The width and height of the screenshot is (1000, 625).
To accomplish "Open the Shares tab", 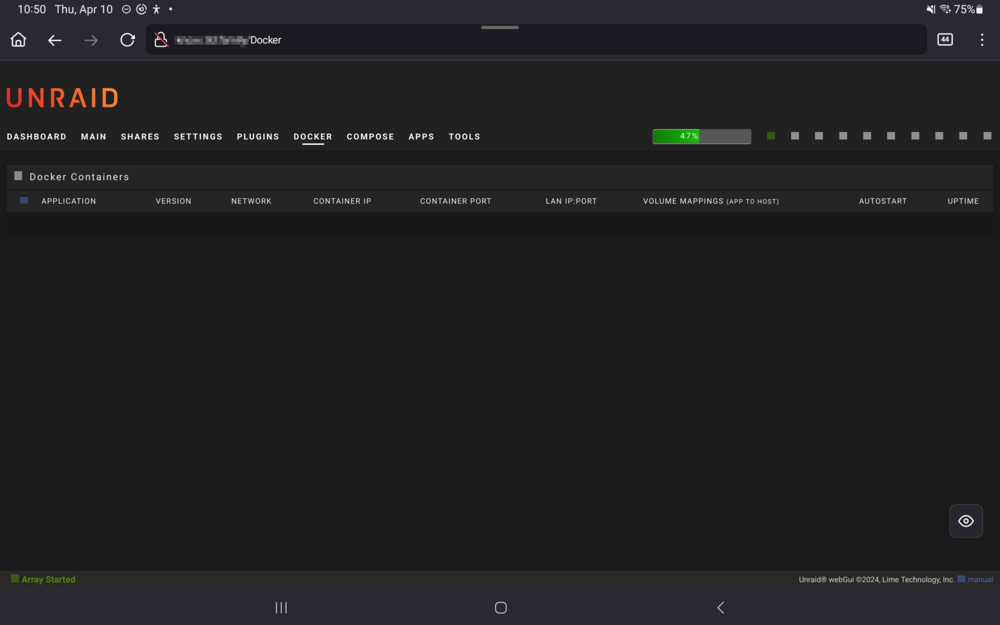I will [x=140, y=136].
